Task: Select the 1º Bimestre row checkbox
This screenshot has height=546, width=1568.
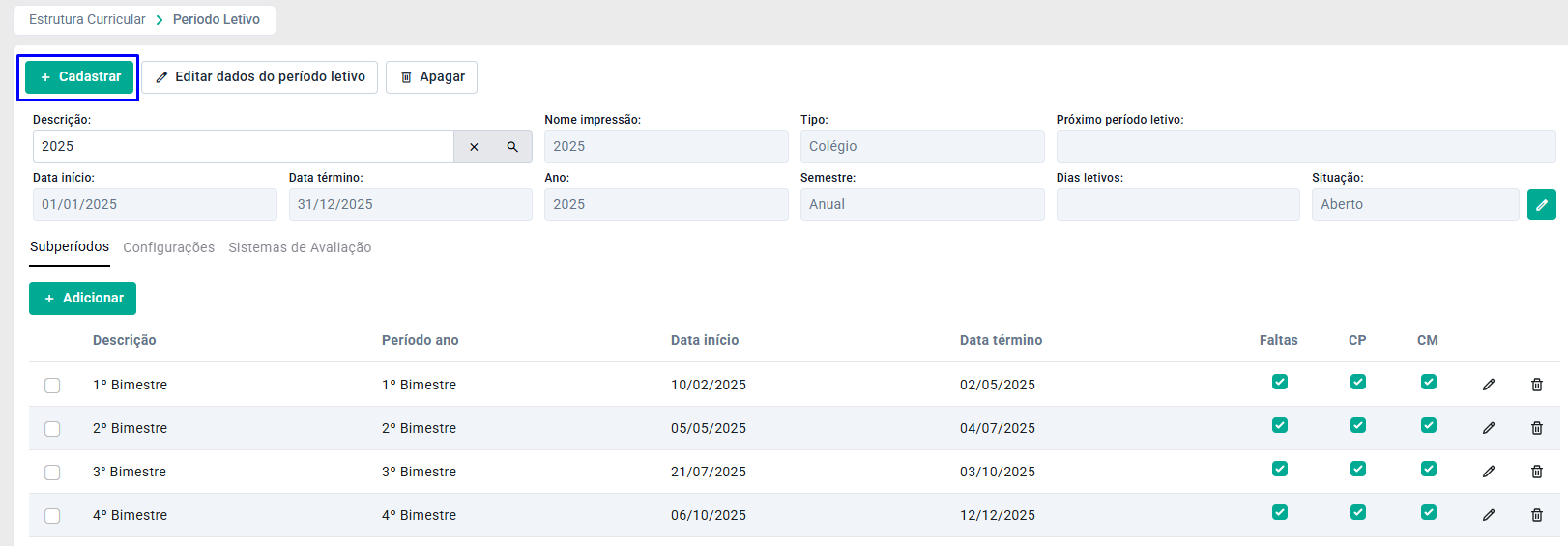Action: 52,386
